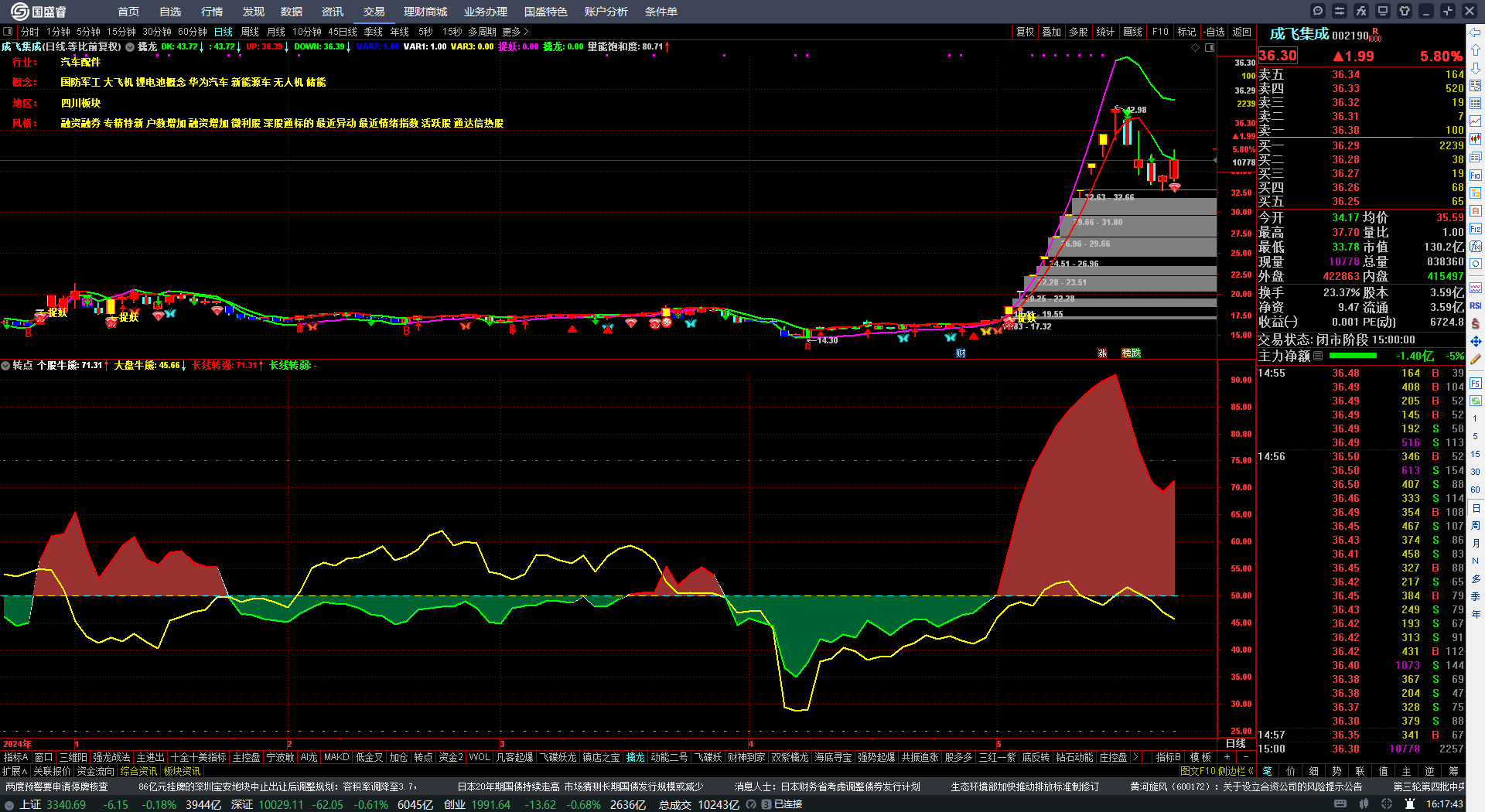Click the 画线 drawing button
This screenshot has width=1485, height=812.
click(x=1133, y=32)
